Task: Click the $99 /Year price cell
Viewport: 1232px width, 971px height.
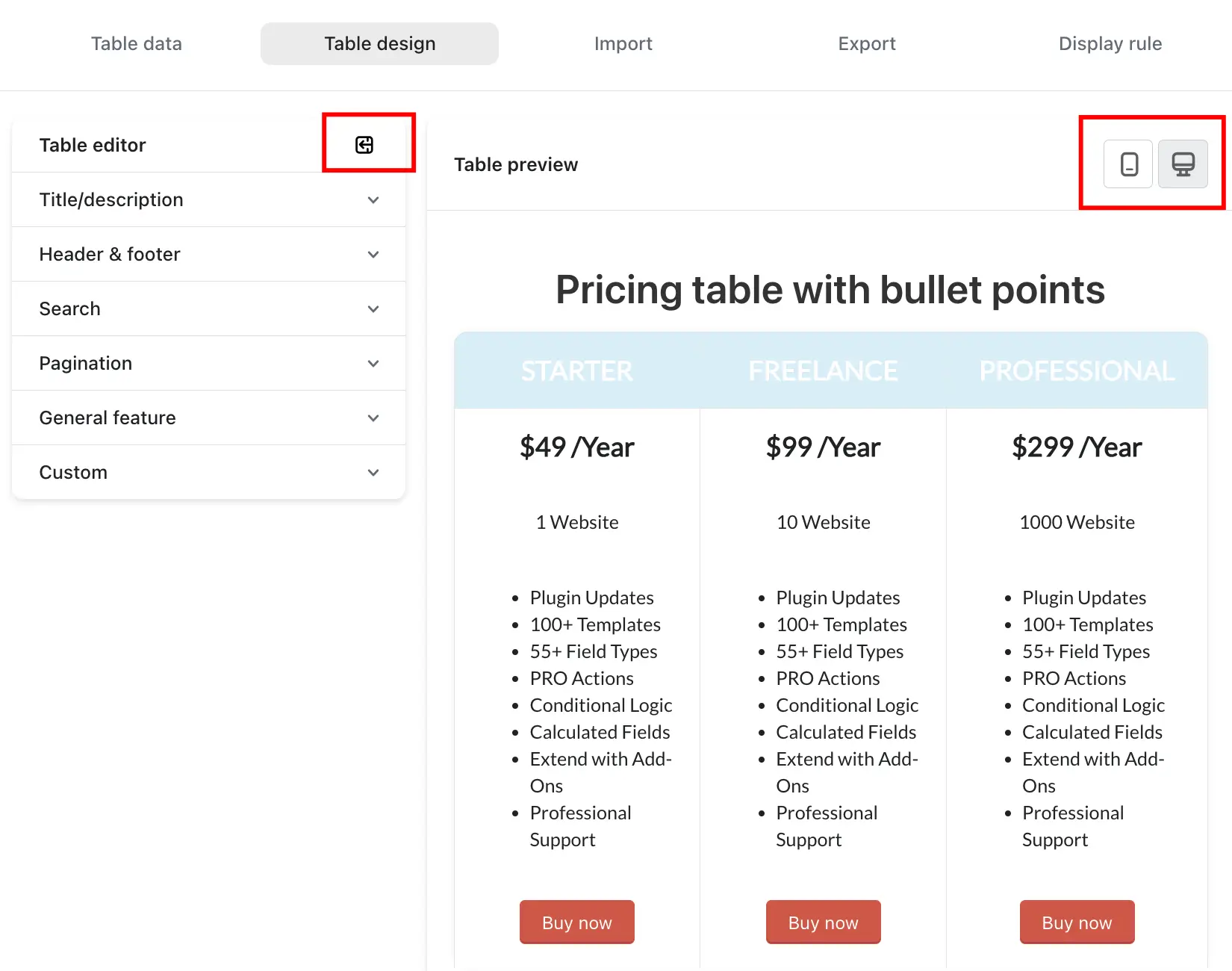Action: click(824, 447)
